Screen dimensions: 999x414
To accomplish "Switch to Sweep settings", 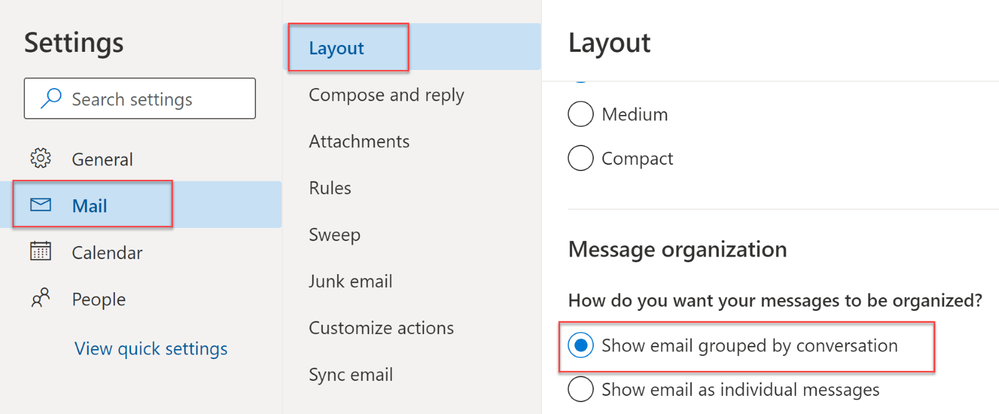I will tap(334, 235).
